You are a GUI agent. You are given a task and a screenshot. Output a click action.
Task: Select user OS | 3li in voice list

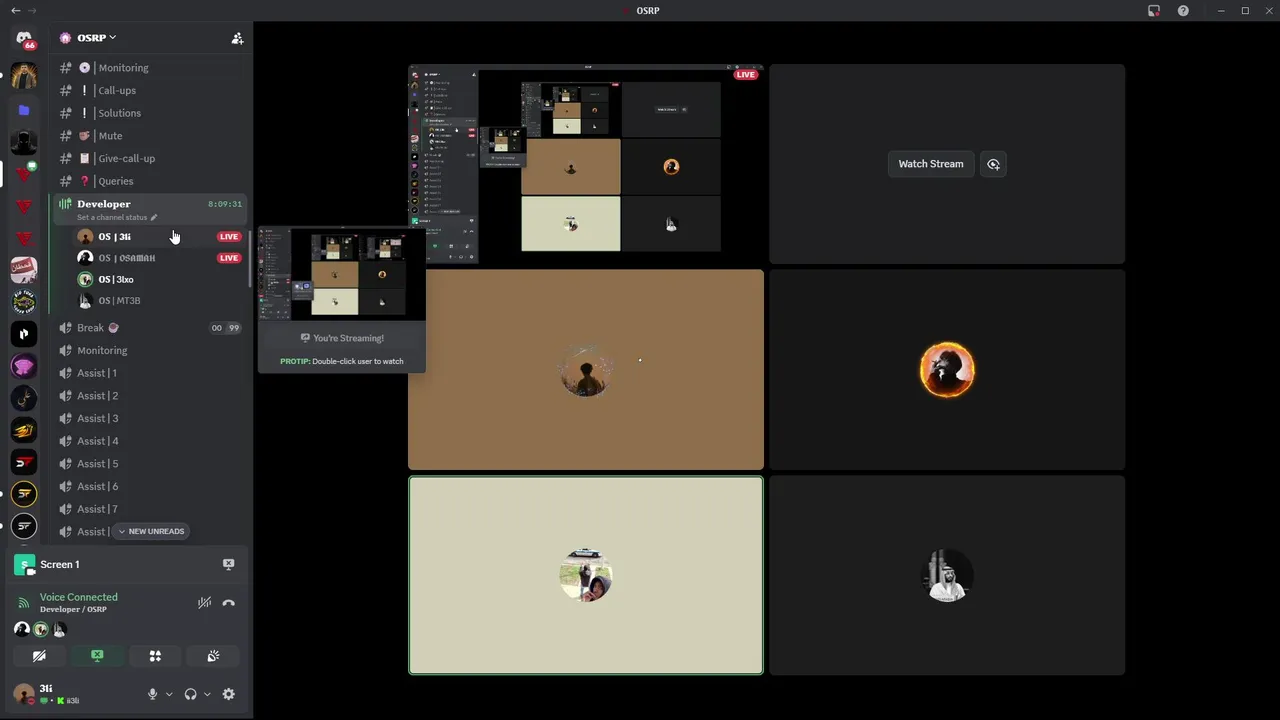pos(160,237)
